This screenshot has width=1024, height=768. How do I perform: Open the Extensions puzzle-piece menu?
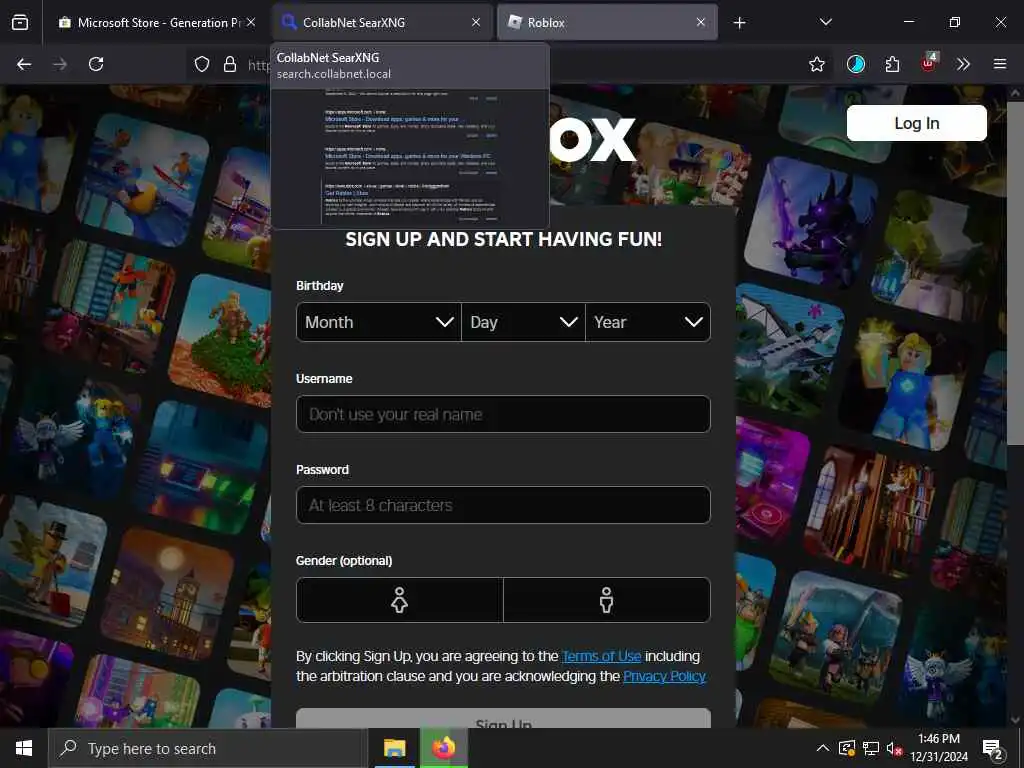point(892,64)
